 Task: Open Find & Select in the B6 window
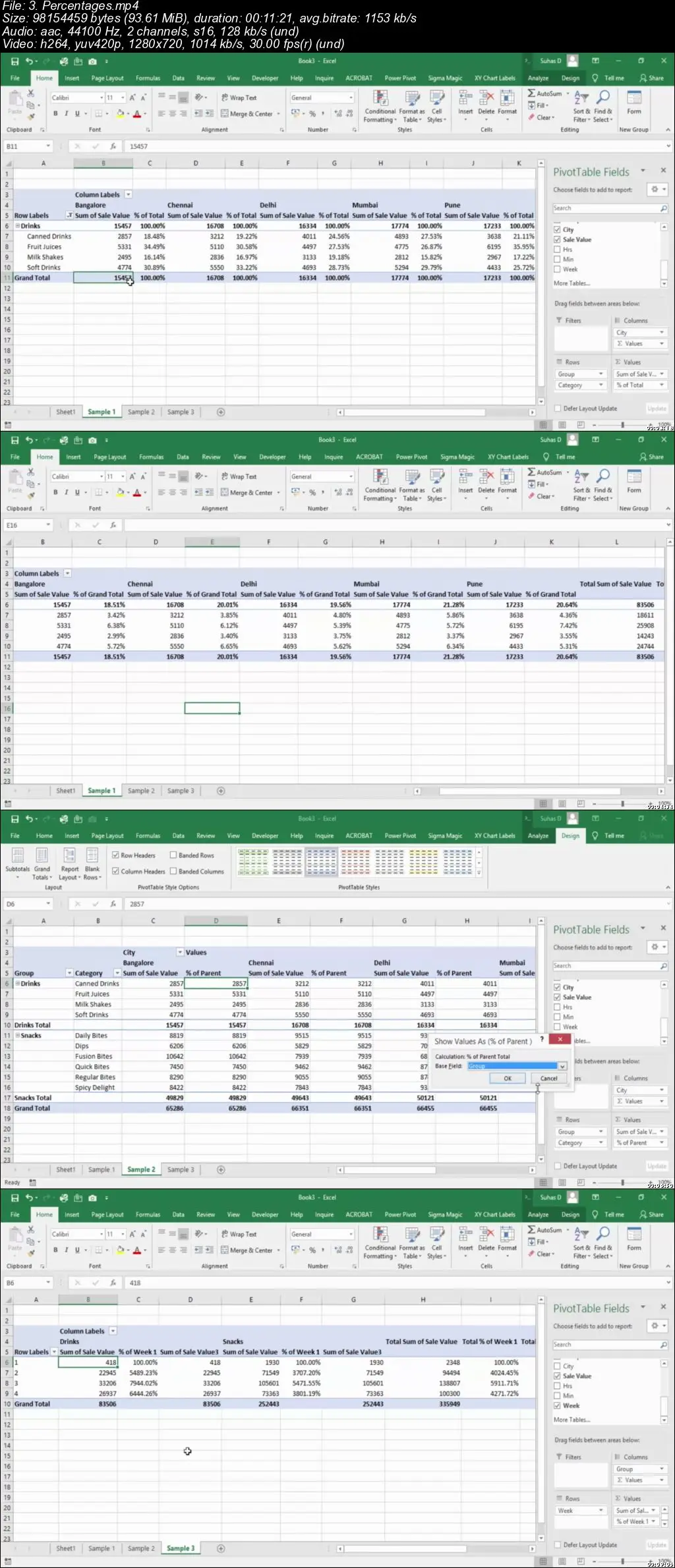point(602,1243)
